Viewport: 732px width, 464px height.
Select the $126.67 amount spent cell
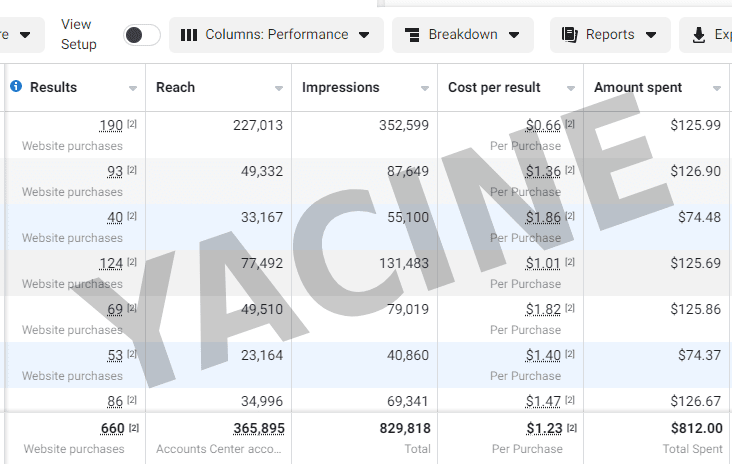tap(696, 401)
